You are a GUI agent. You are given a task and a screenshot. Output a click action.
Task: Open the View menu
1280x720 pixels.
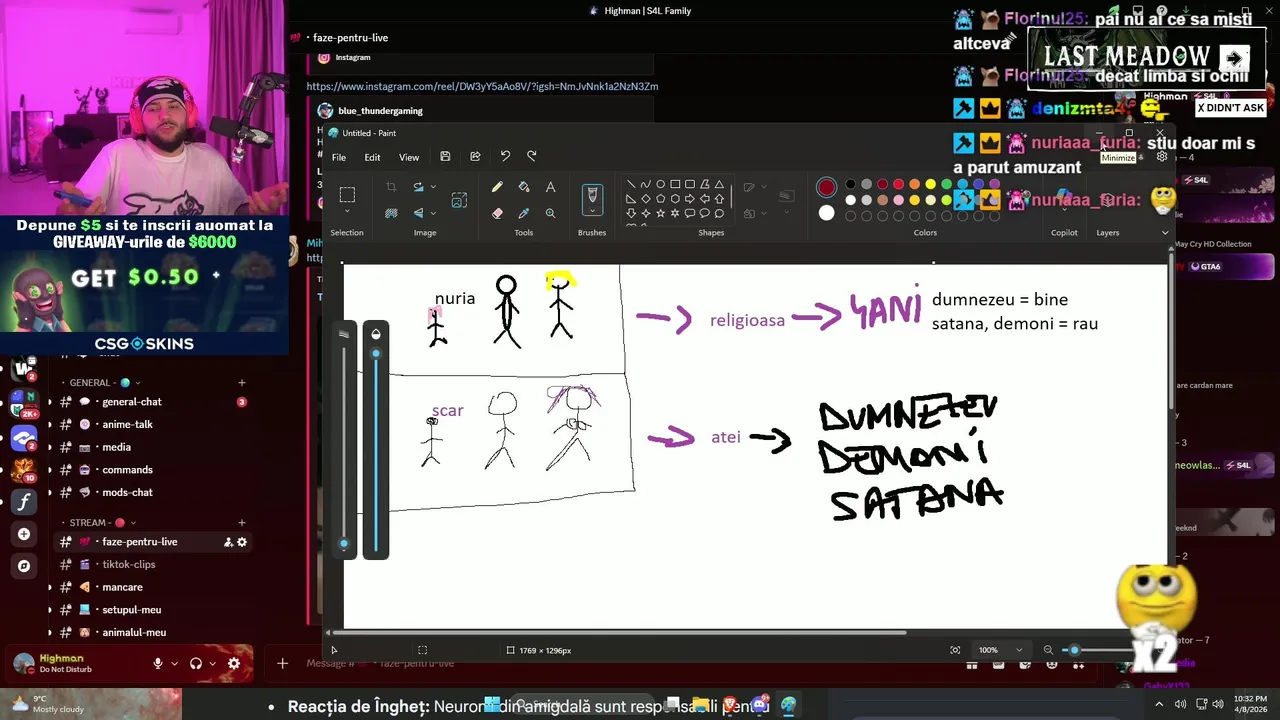click(x=409, y=157)
